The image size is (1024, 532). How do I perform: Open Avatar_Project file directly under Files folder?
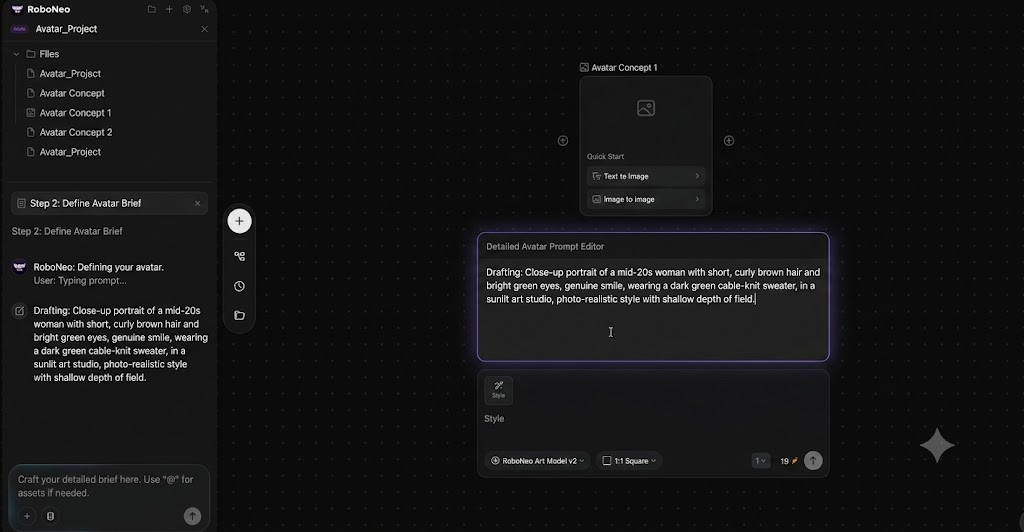[70, 74]
